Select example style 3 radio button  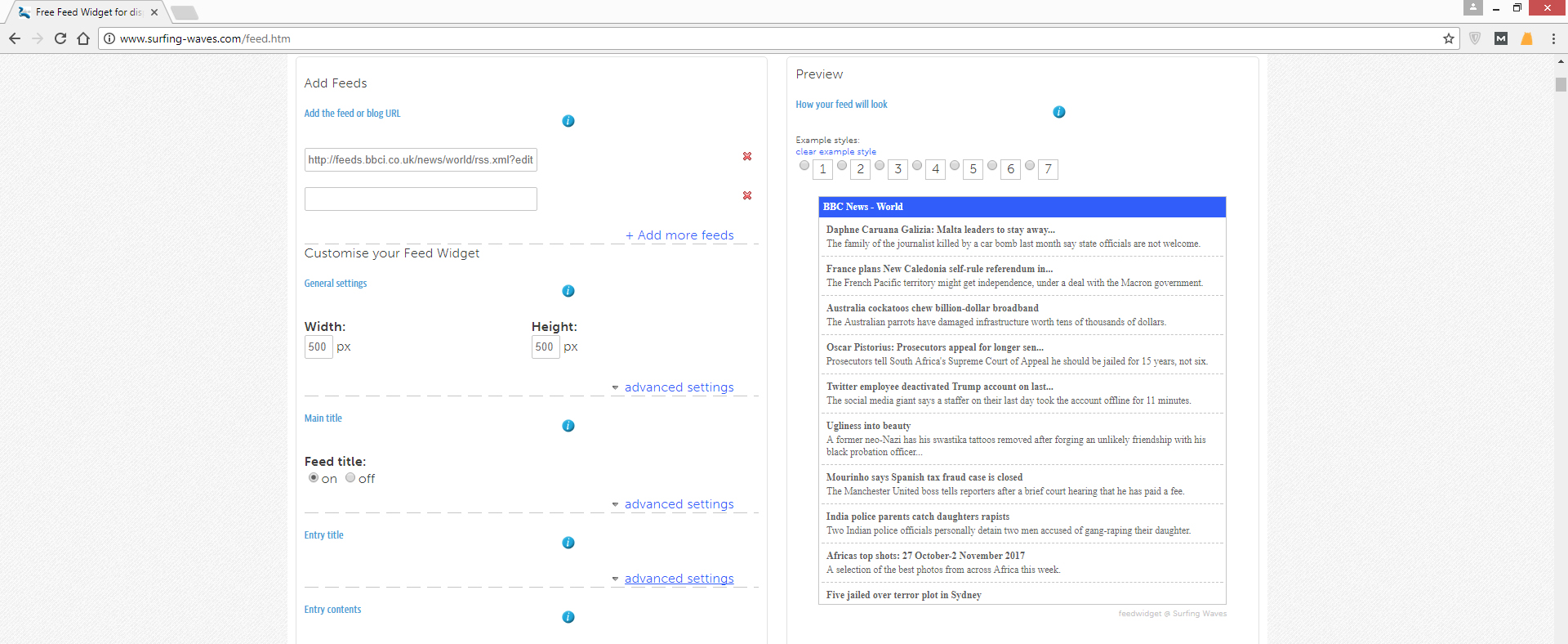click(880, 165)
